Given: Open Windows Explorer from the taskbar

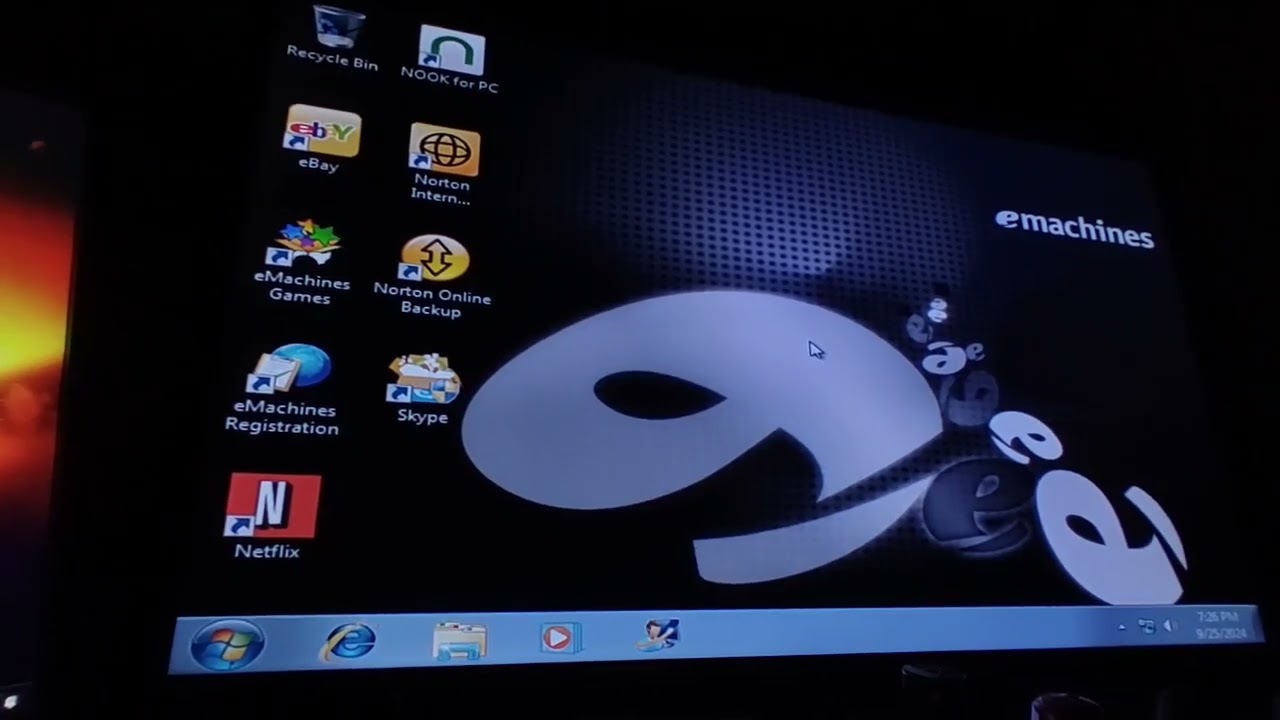Looking at the screenshot, I should 460,640.
